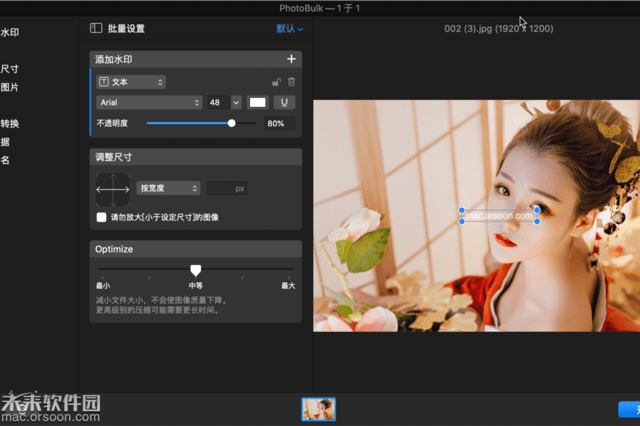The image size is (640, 426).
Task: Toggle the sidebar panel icon beside 批量设置
Action: 96,28
